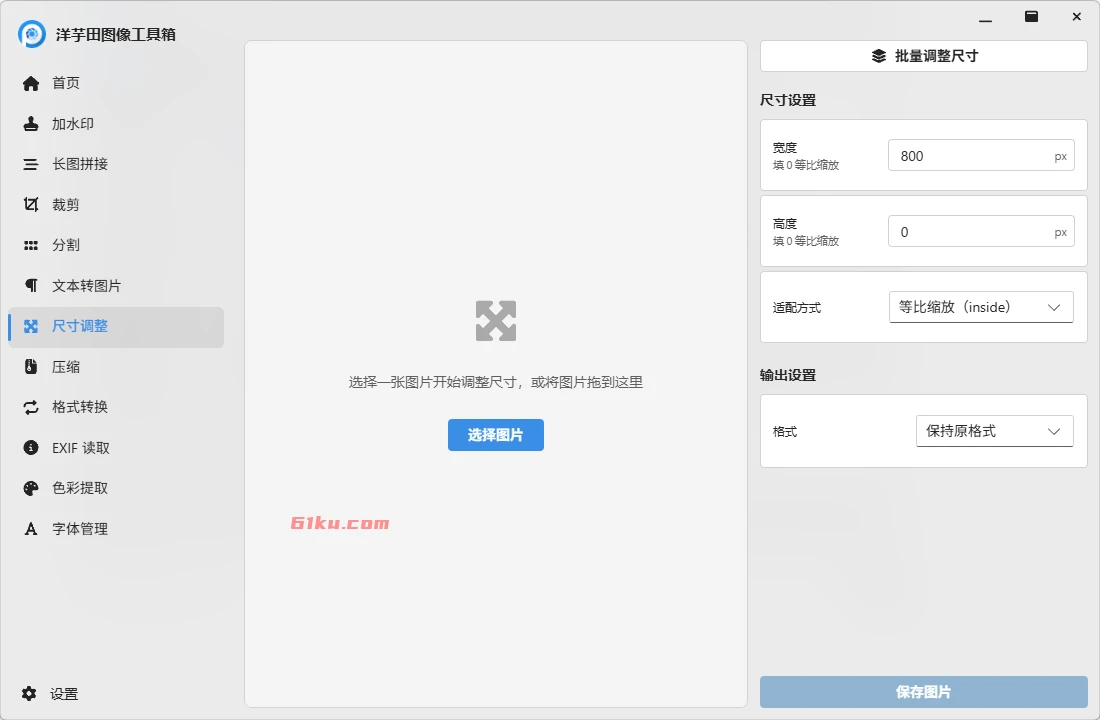Select the 尺寸调整 menu item
Viewport: 1100px width, 720px height.
[x=116, y=326]
